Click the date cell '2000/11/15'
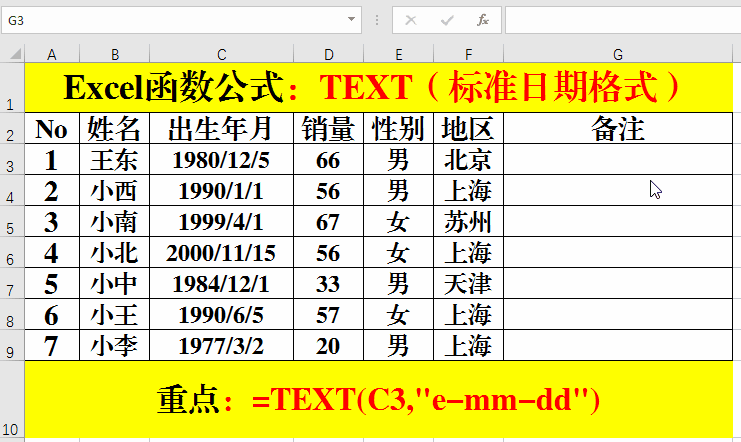Screen dimensions: 741x442 pyautogui.click(x=221, y=252)
